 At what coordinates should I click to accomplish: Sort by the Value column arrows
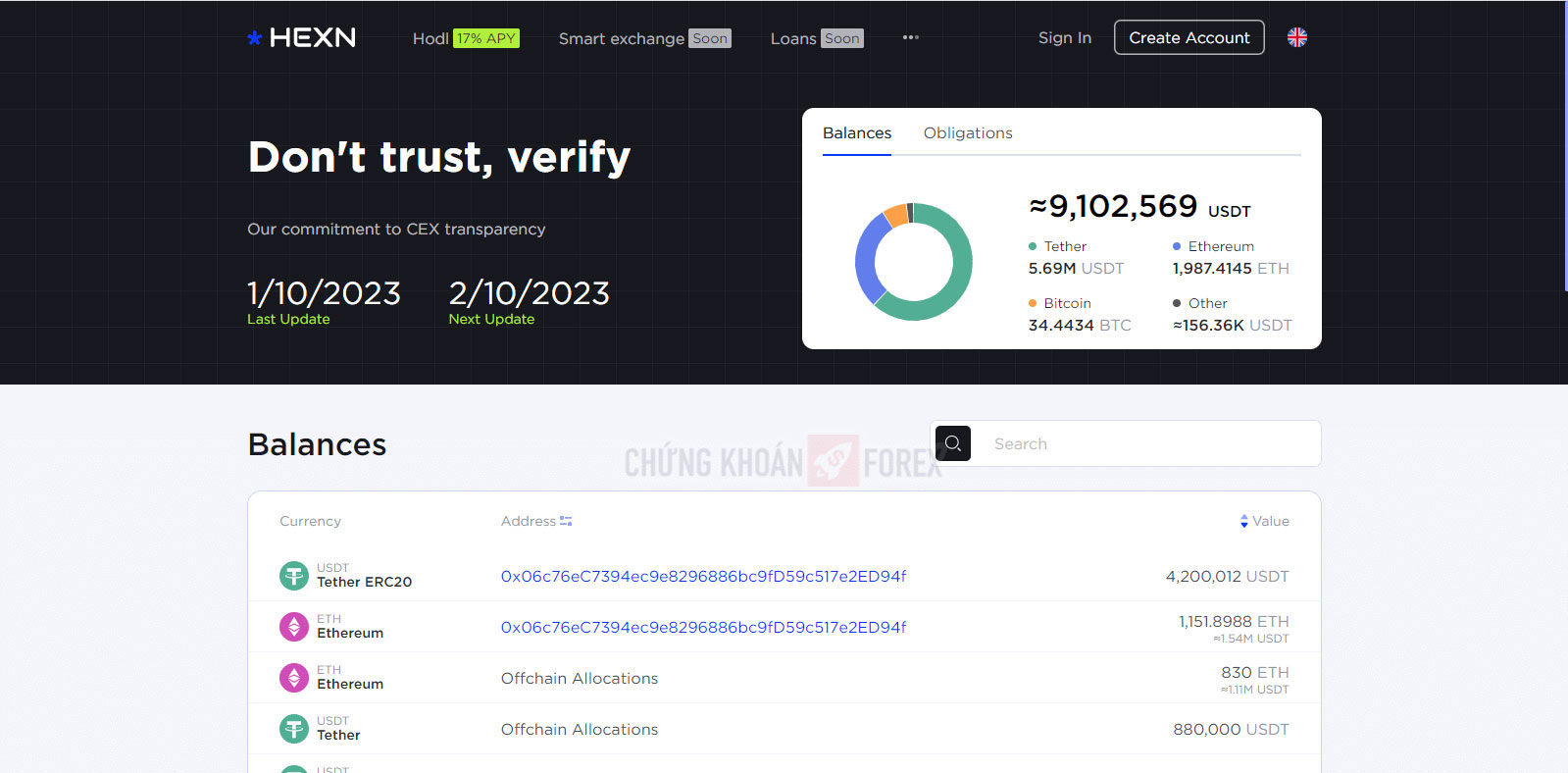[1243, 521]
